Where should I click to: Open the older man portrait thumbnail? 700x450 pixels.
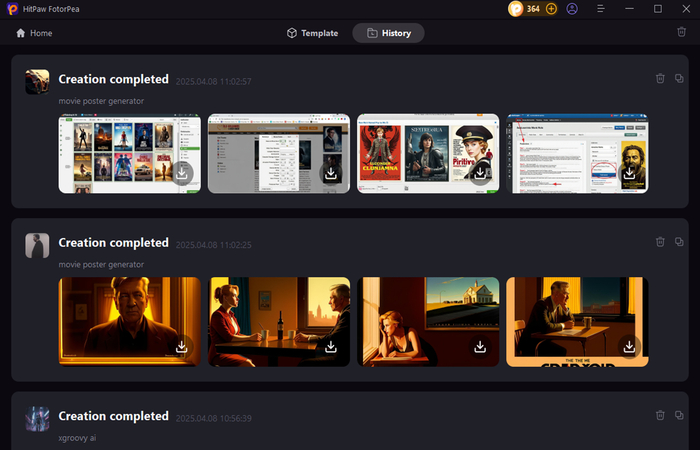(x=129, y=322)
